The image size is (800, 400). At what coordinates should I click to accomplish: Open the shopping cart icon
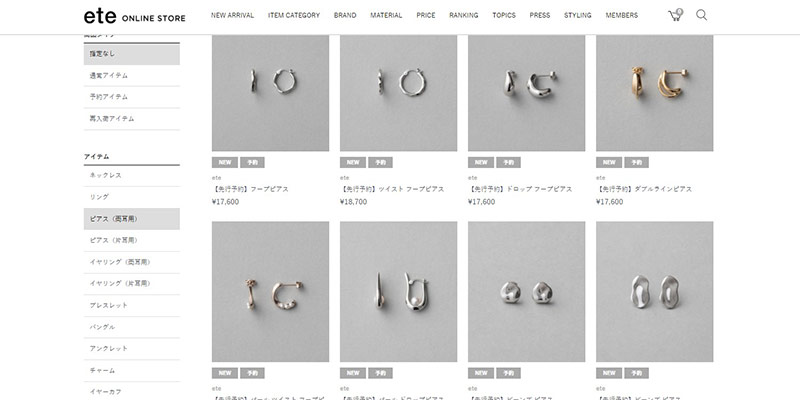(x=675, y=15)
